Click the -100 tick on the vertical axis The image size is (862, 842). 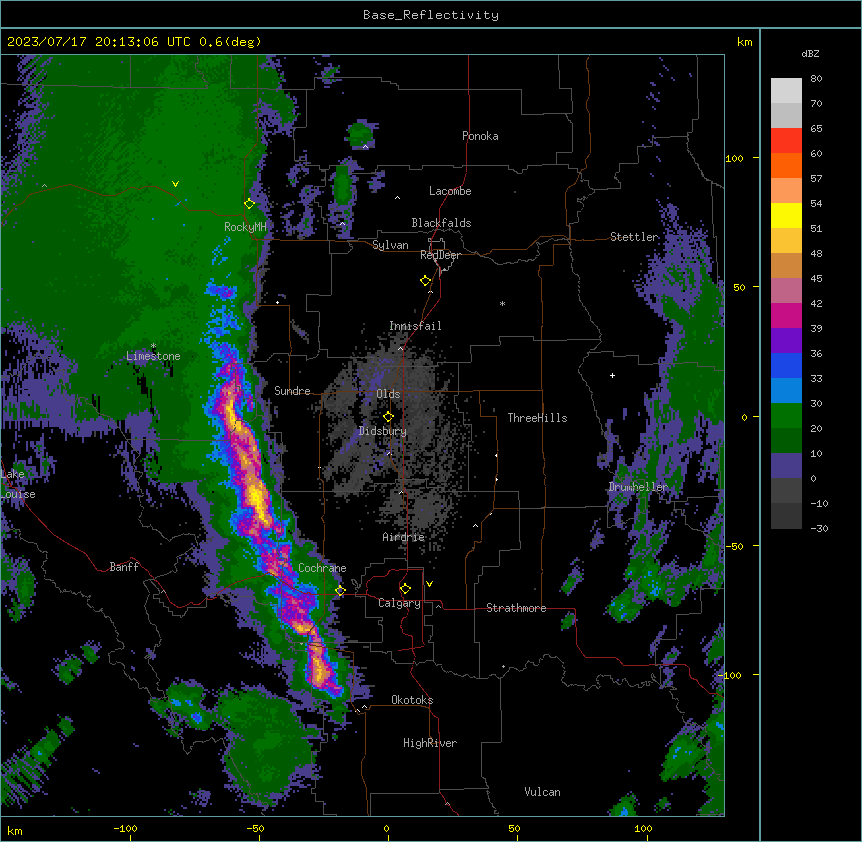pos(731,675)
